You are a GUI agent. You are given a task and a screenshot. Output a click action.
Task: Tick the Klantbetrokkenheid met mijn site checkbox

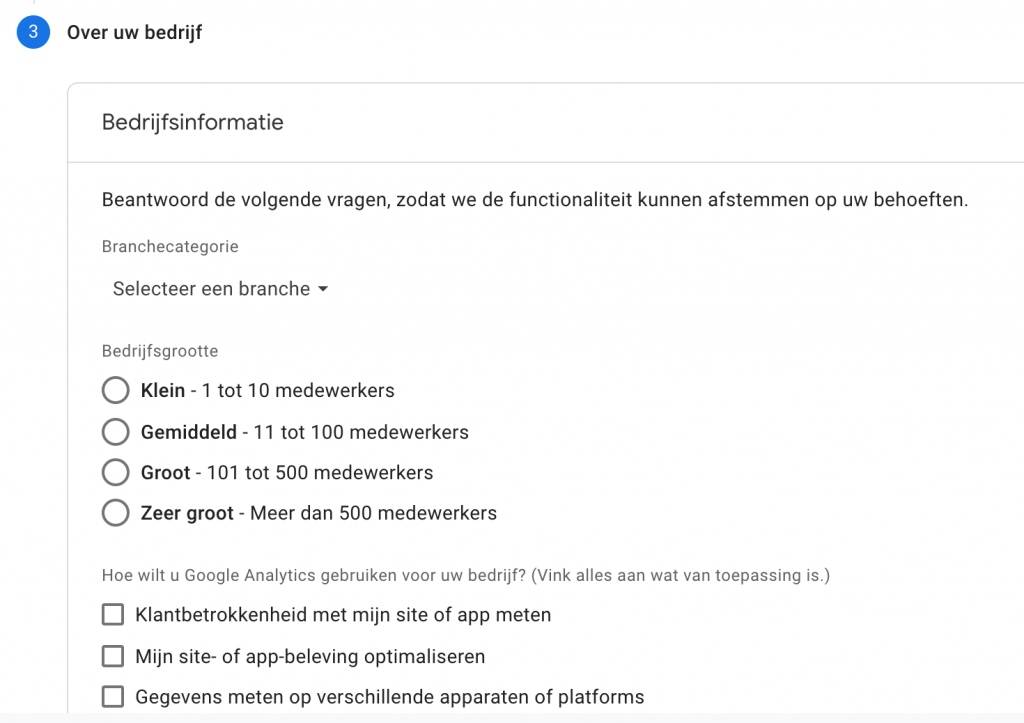point(113,615)
